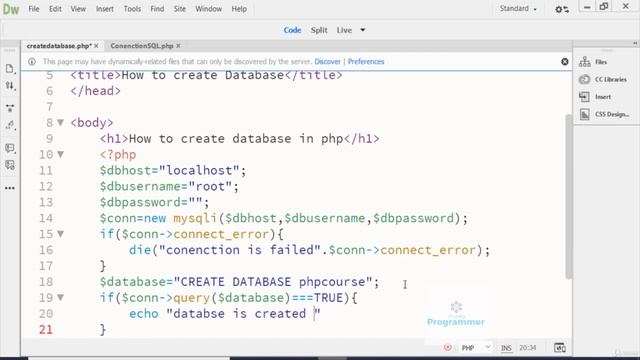Viewport: 640px width, 360px height.
Task: Click the $dbhost="localhost" code line
Action: tap(173, 170)
